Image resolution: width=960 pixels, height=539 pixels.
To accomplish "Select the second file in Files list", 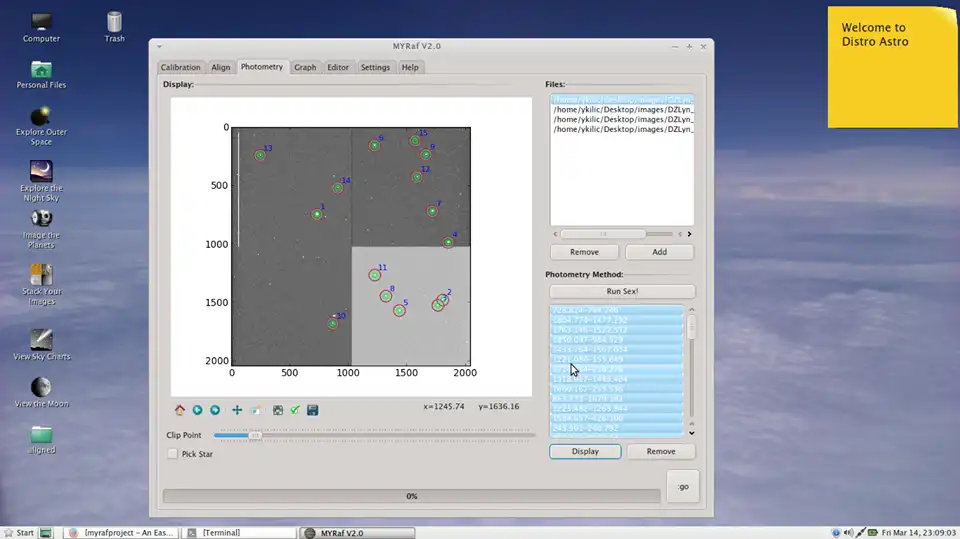I will [x=622, y=109].
